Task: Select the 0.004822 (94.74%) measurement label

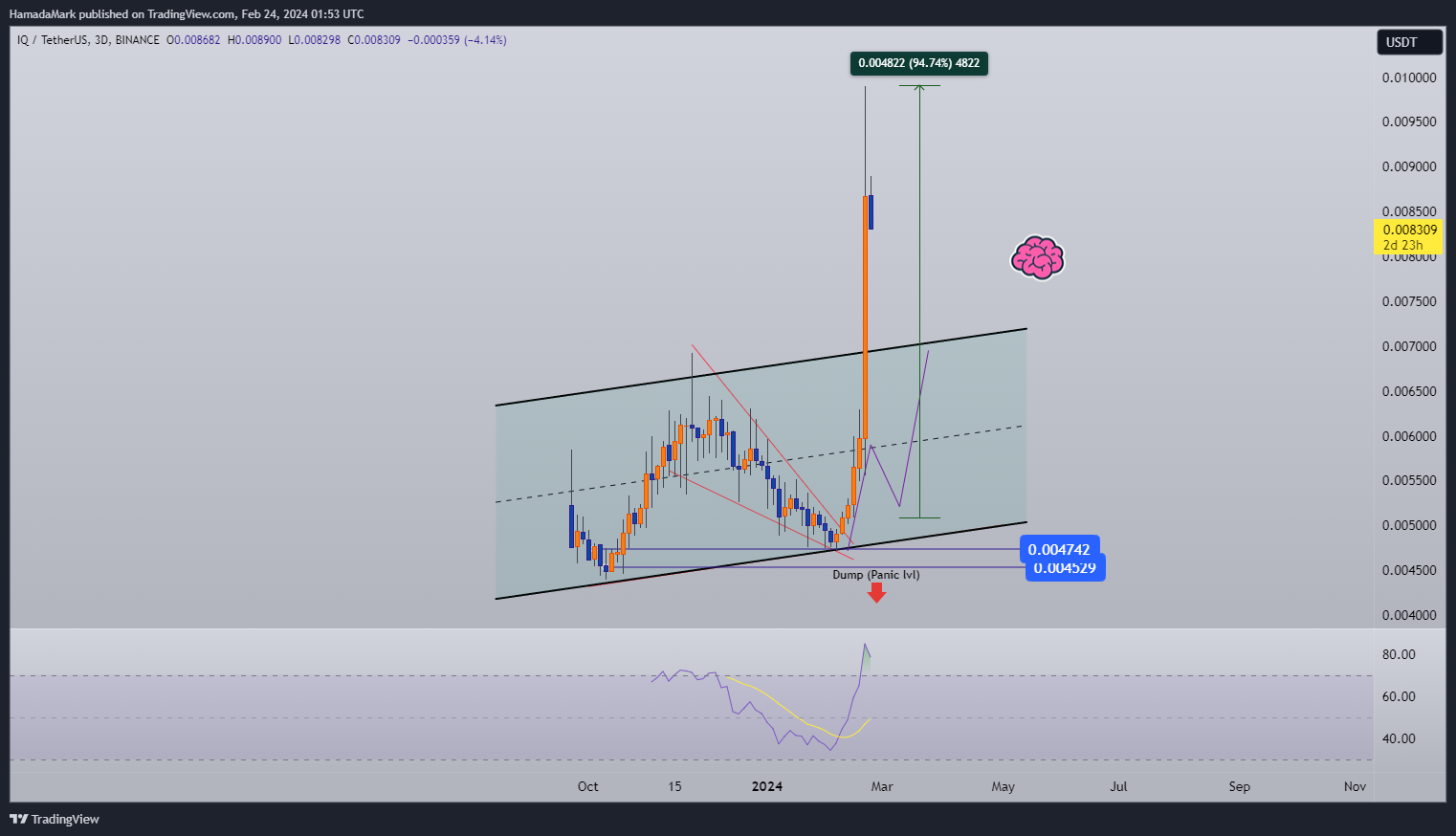Action: click(918, 63)
